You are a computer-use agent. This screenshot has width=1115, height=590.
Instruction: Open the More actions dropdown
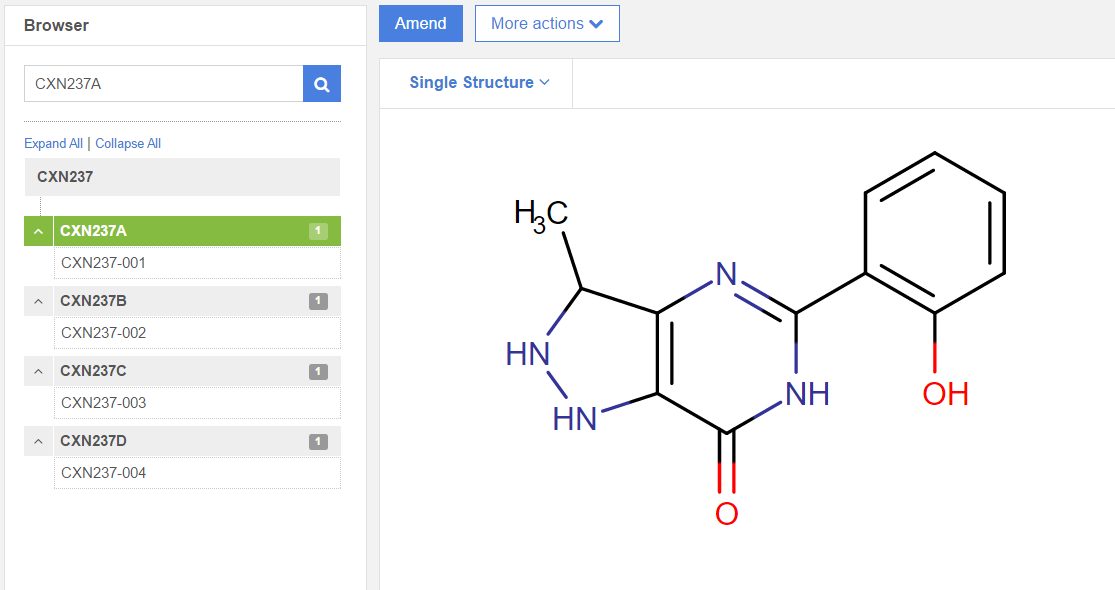[547, 24]
